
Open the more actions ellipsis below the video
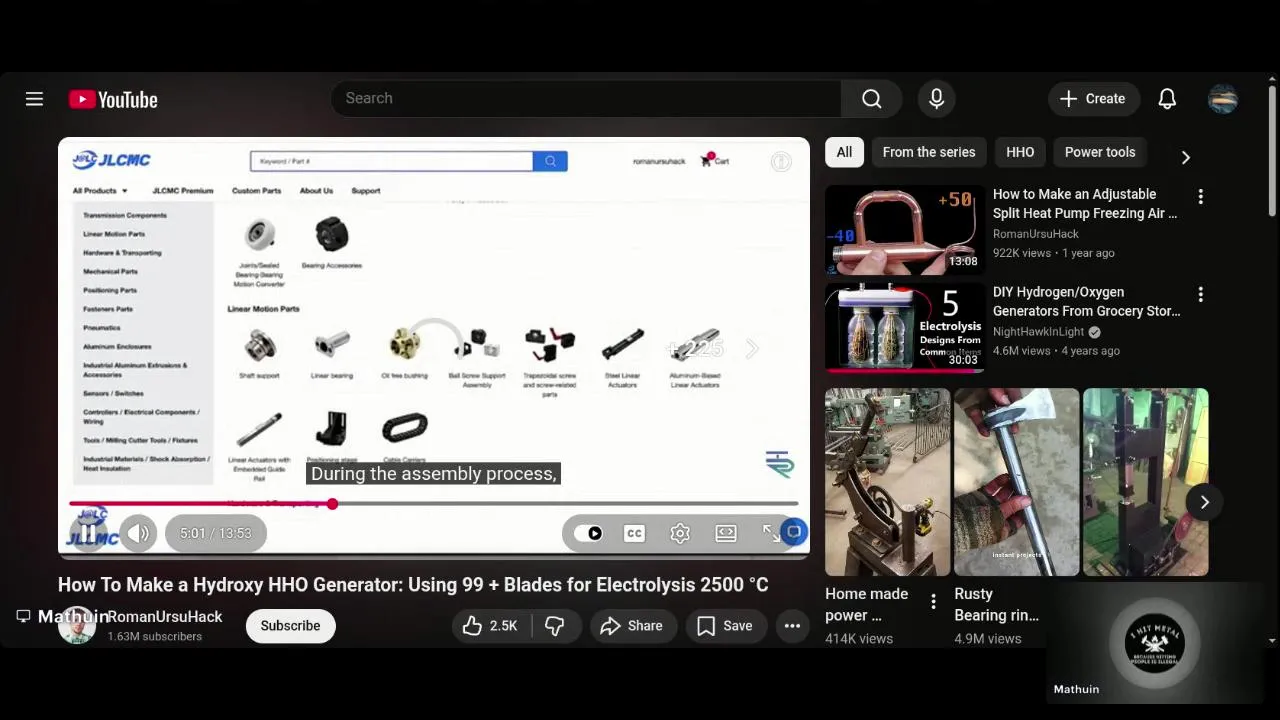tap(792, 626)
